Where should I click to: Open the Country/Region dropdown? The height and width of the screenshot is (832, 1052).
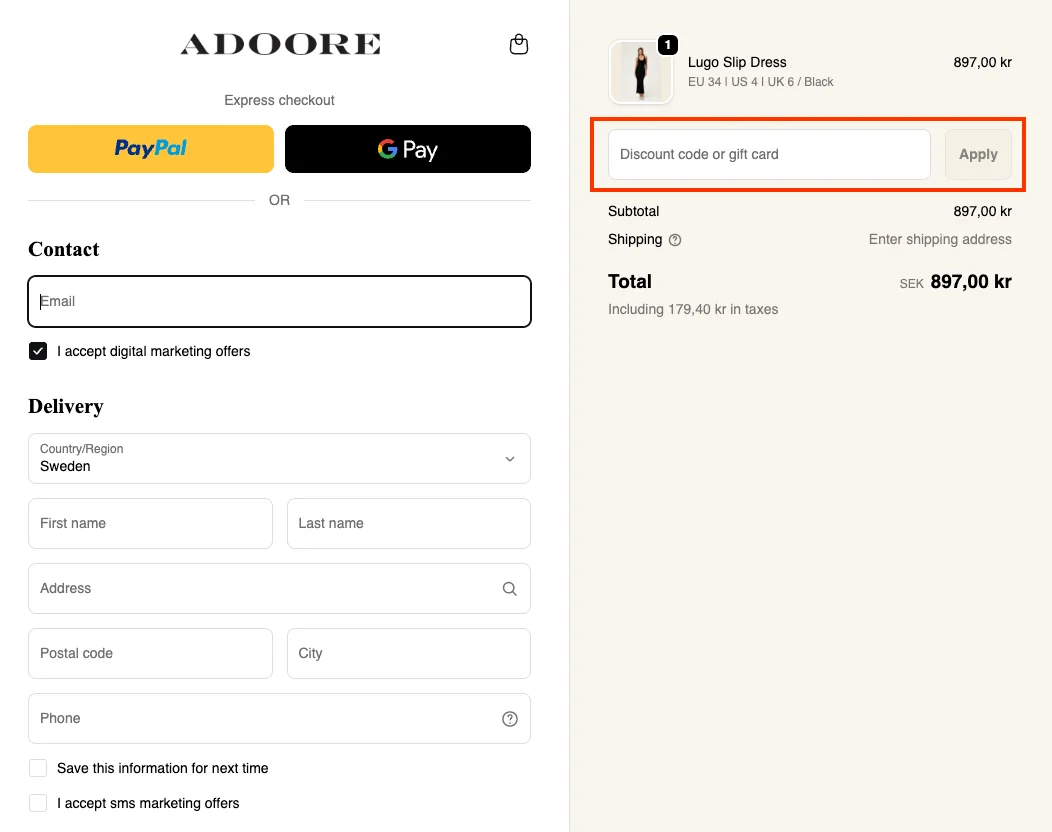279,458
